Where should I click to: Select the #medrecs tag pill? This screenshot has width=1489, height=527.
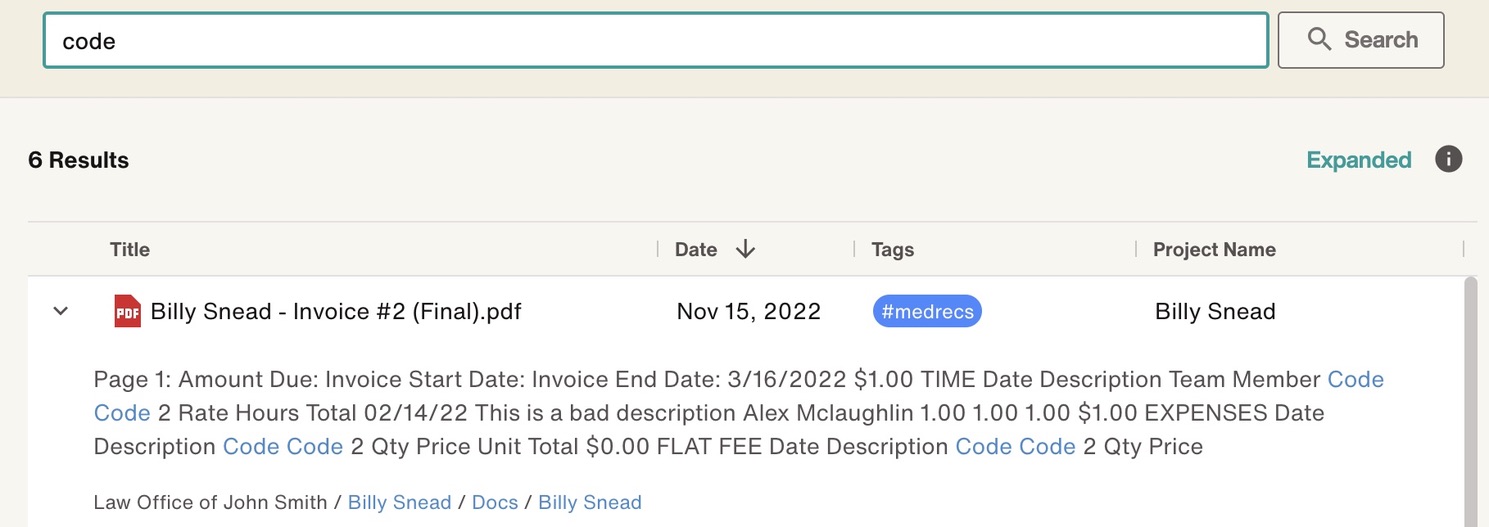pos(927,311)
